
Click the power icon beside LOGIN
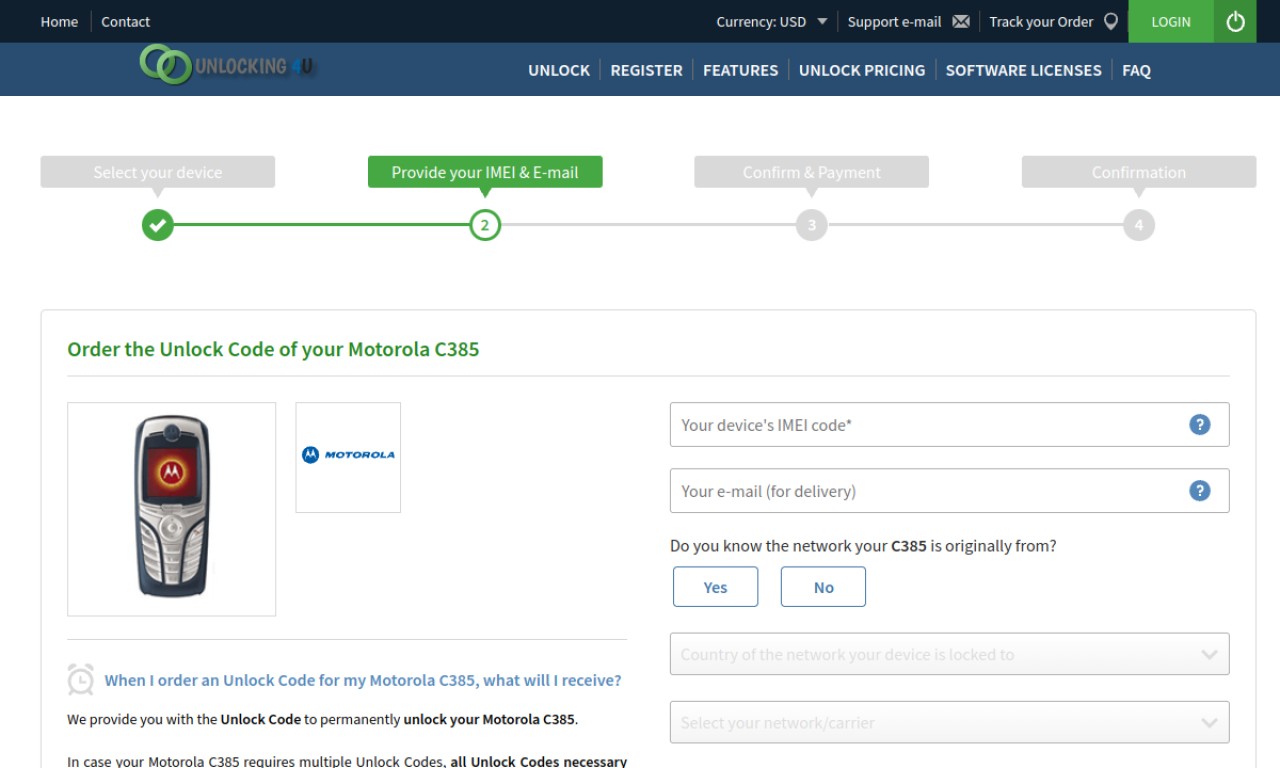pyautogui.click(x=1235, y=21)
